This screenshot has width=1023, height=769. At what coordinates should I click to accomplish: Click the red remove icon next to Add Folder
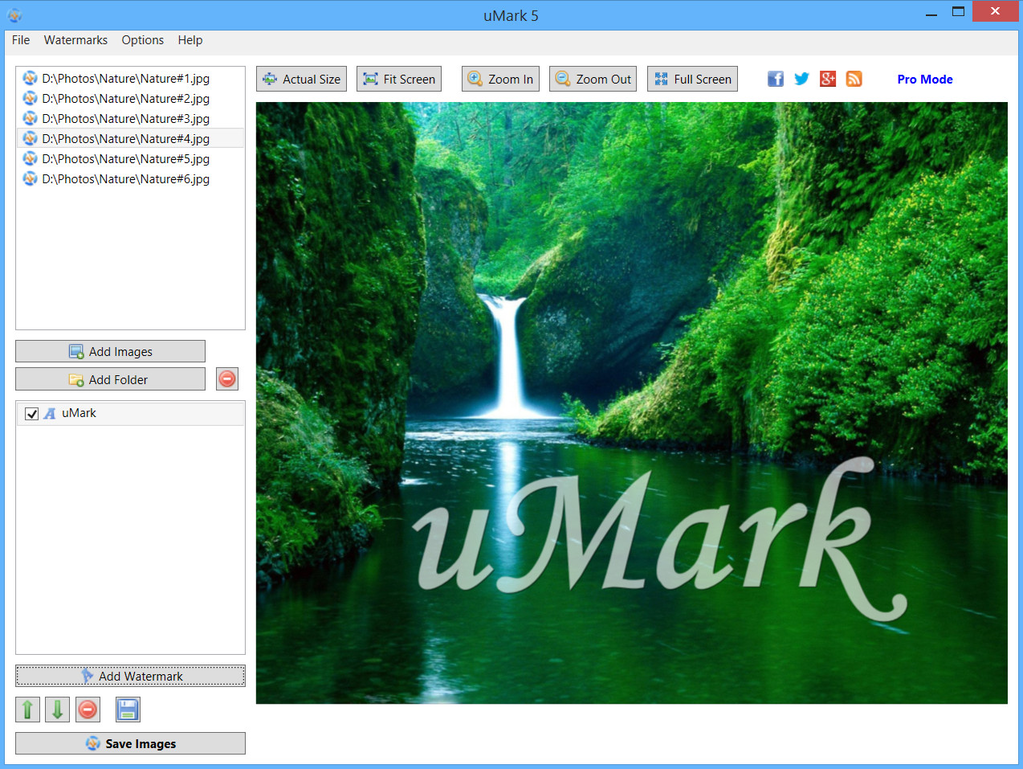point(226,378)
